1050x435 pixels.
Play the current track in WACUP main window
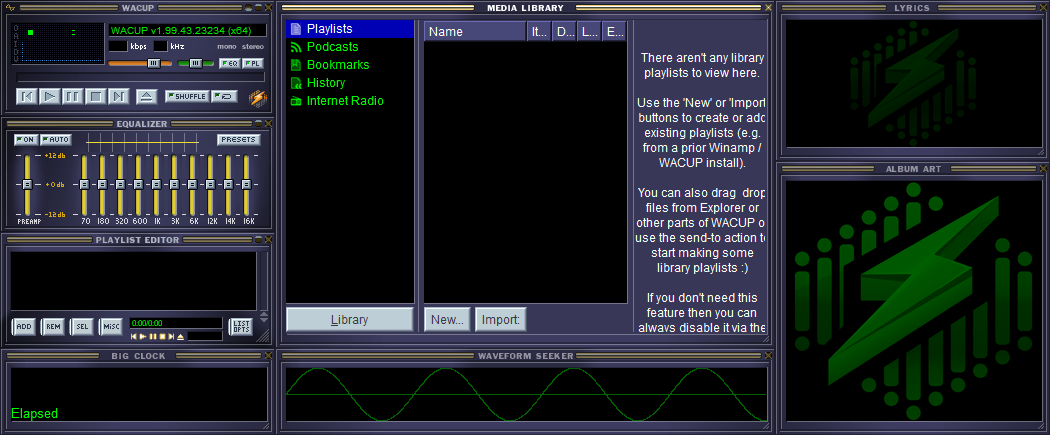pyautogui.click(x=50, y=96)
